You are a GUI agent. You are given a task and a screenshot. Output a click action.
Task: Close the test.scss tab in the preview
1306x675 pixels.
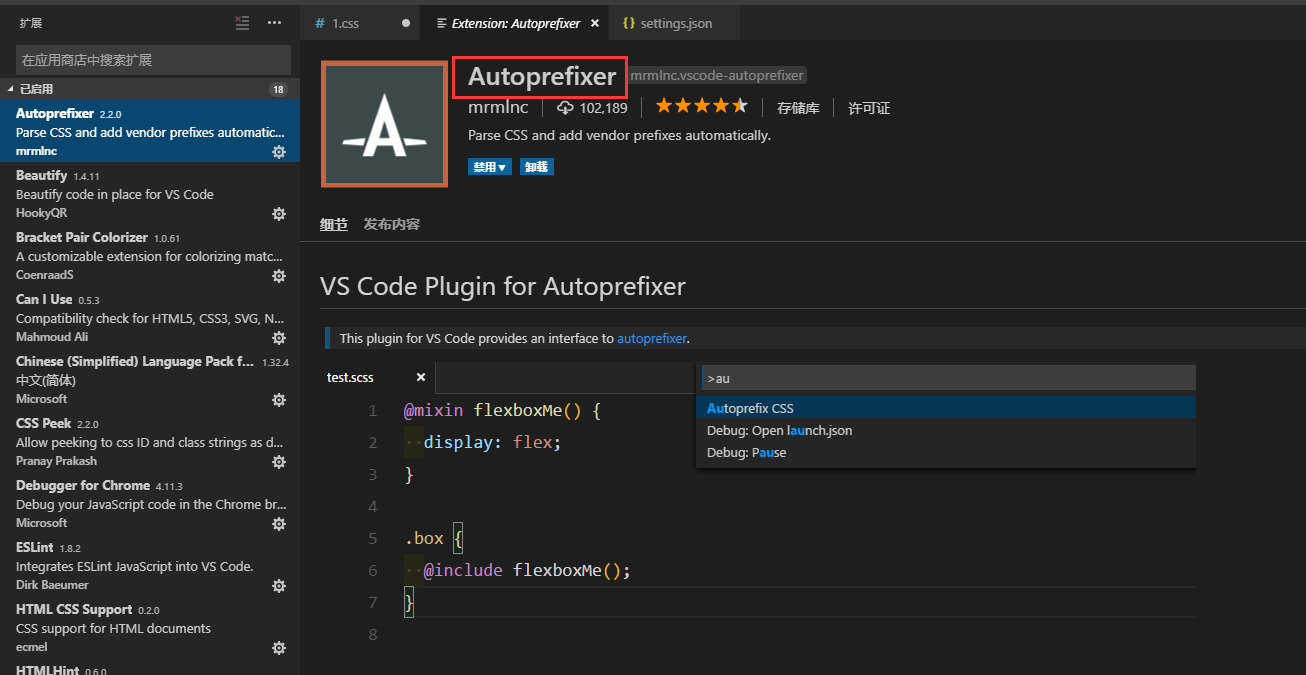coord(421,377)
